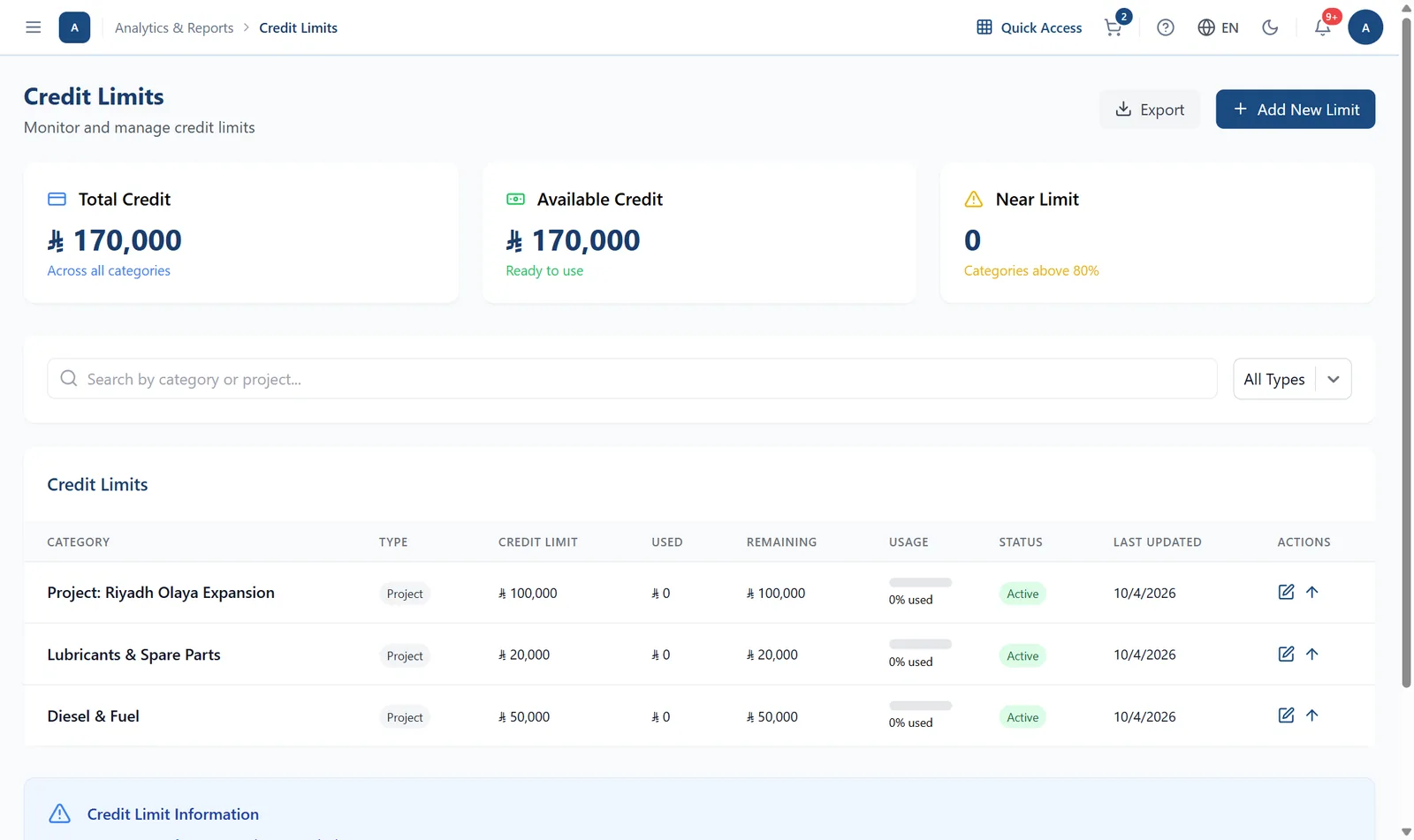Click up arrow for Diesel & Fuel
The width and height of the screenshot is (1414, 840).
click(1312, 715)
